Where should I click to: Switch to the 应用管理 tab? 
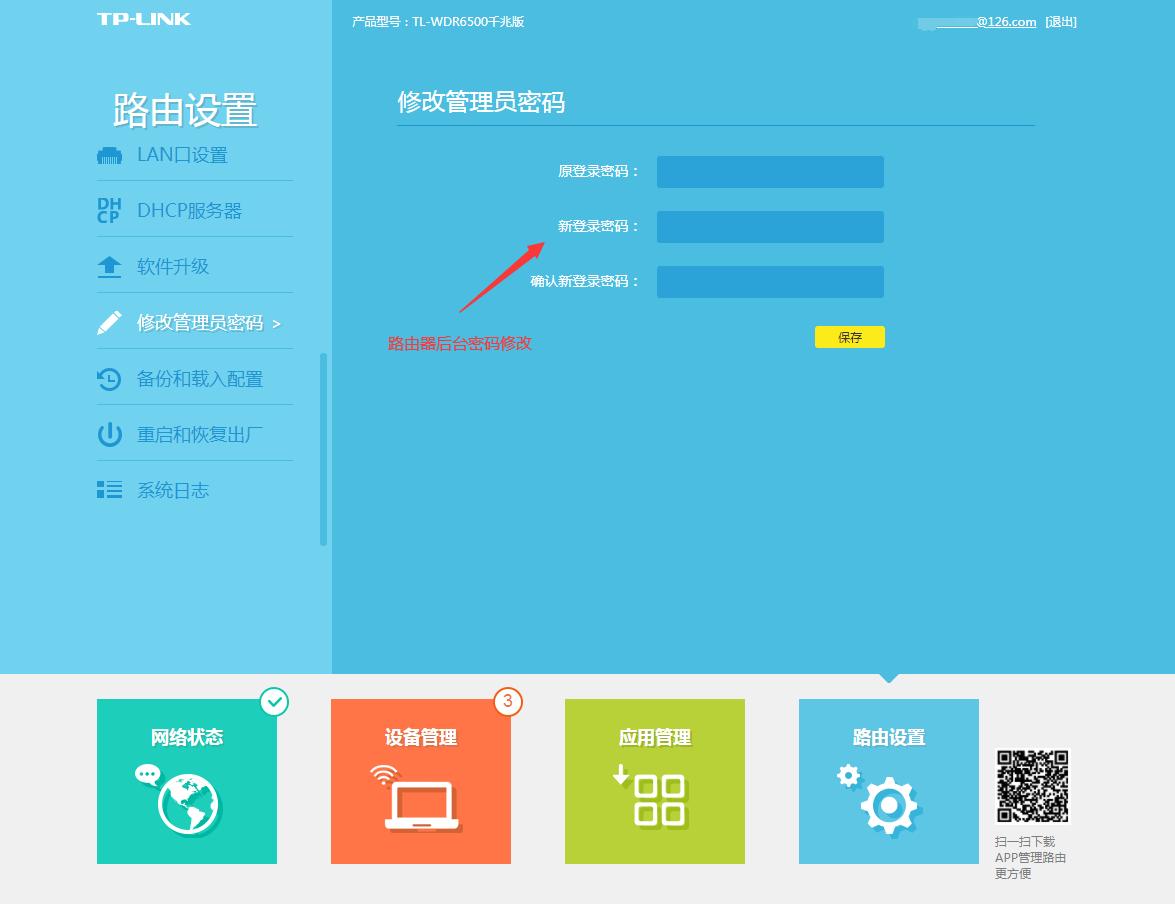coord(654,781)
